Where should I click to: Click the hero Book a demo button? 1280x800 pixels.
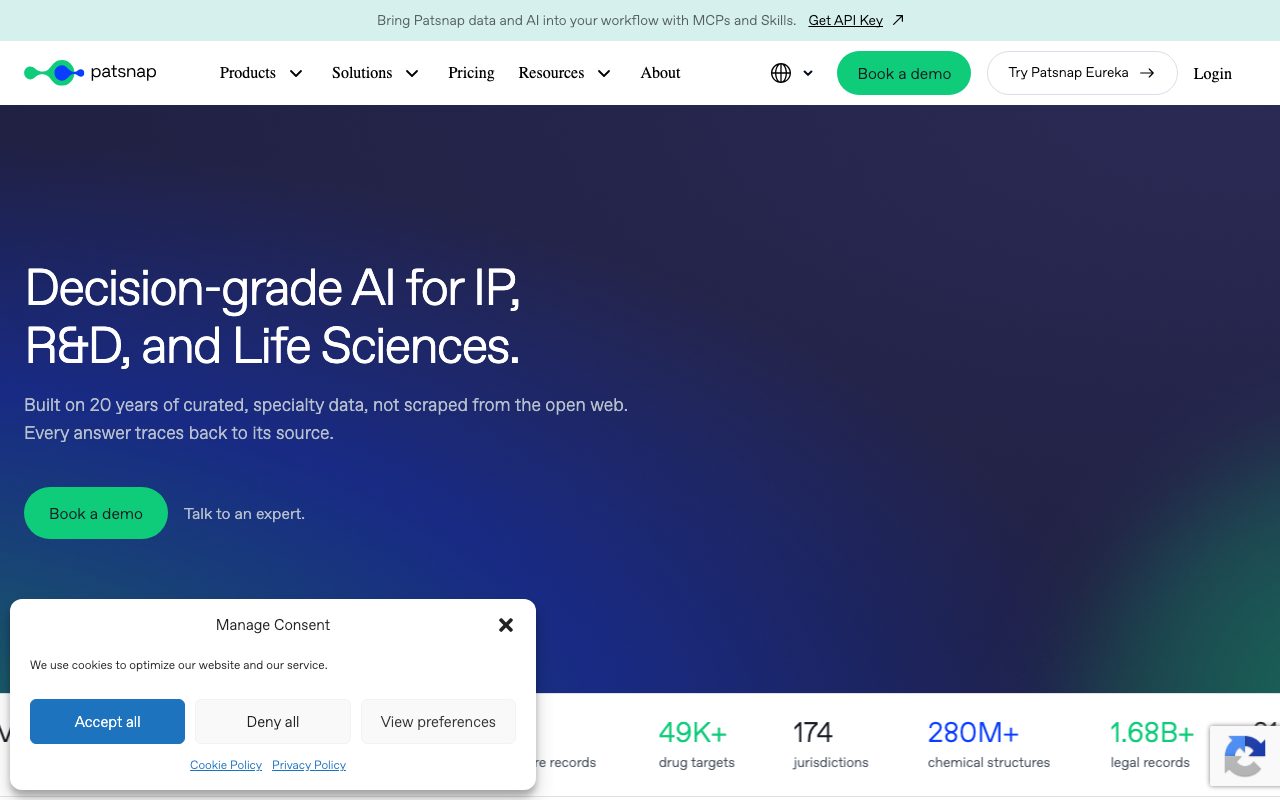tap(96, 513)
